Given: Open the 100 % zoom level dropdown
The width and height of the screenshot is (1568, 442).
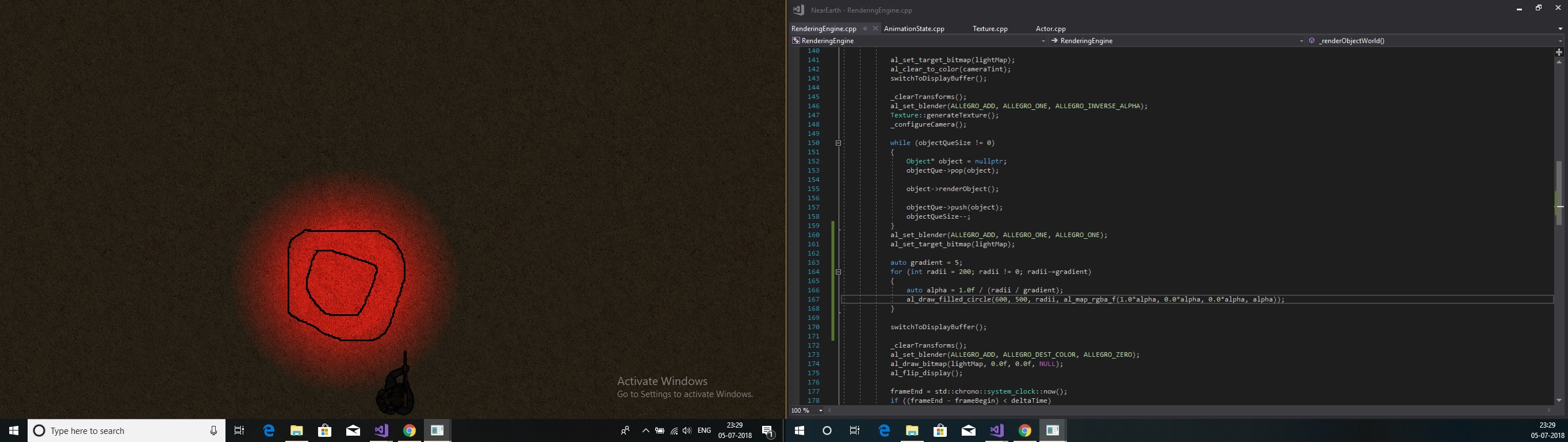Looking at the screenshot, I should (x=820, y=411).
